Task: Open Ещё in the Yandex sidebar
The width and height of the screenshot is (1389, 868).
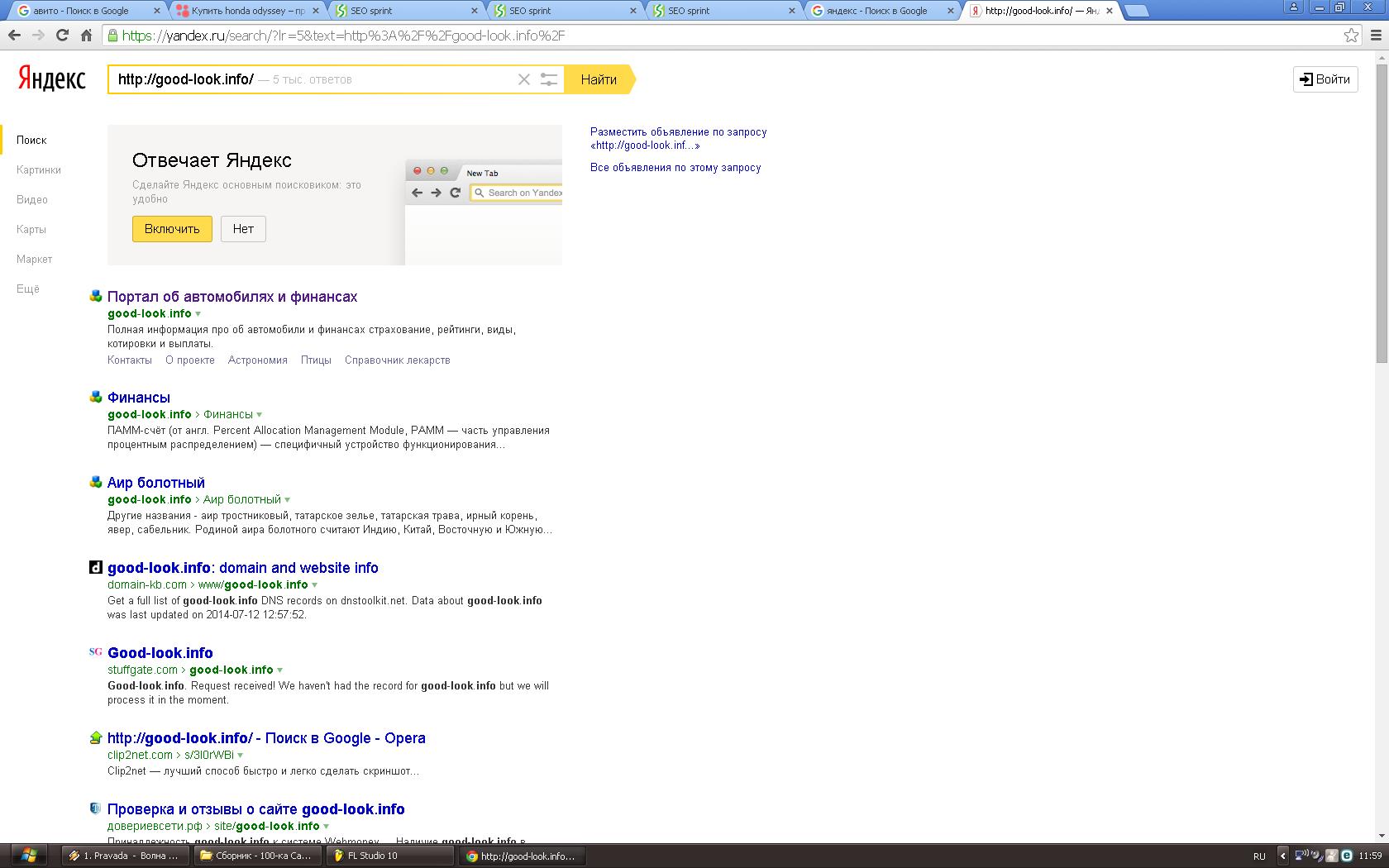Action: [28, 289]
